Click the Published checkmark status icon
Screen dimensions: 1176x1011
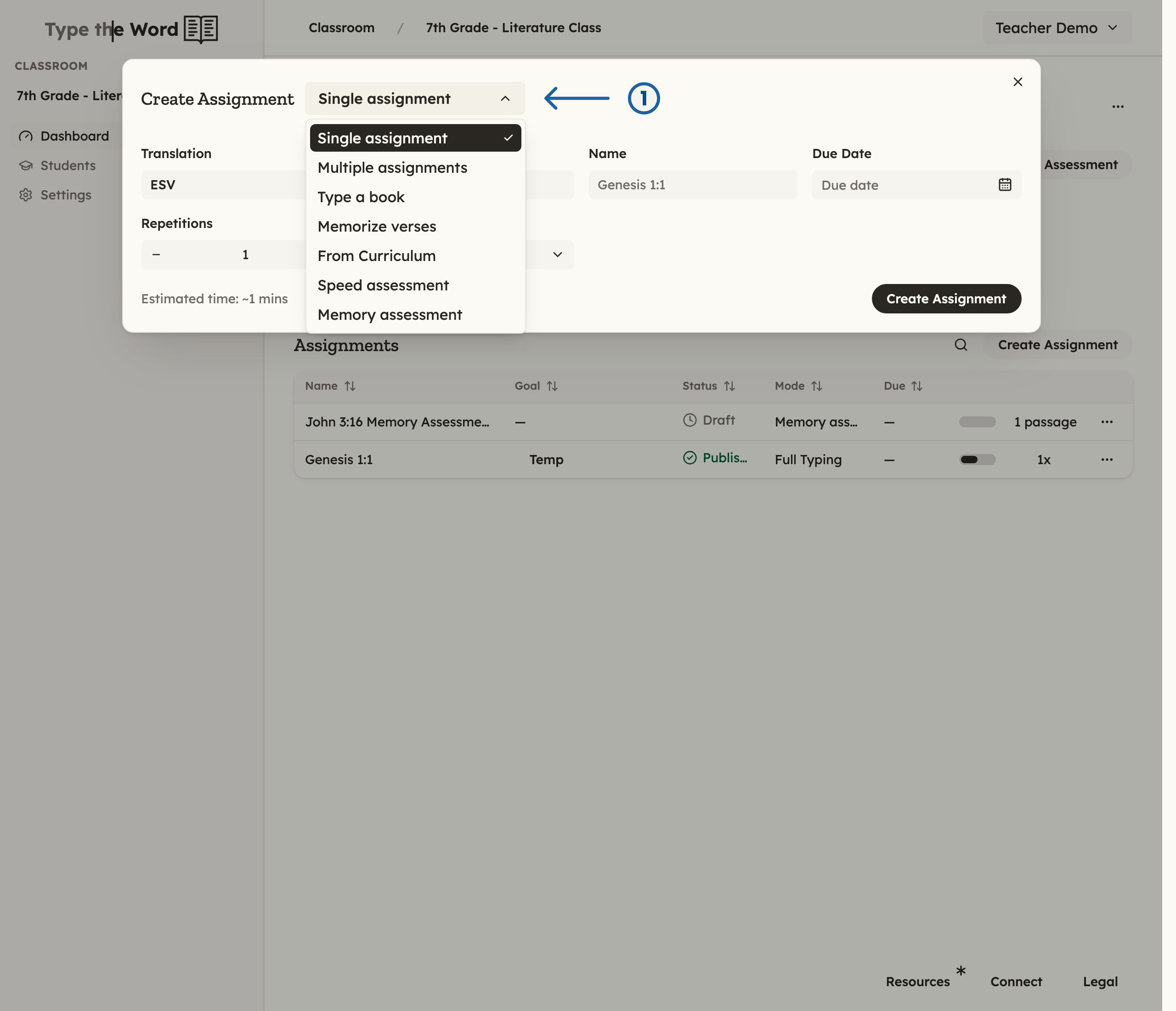tap(689, 458)
